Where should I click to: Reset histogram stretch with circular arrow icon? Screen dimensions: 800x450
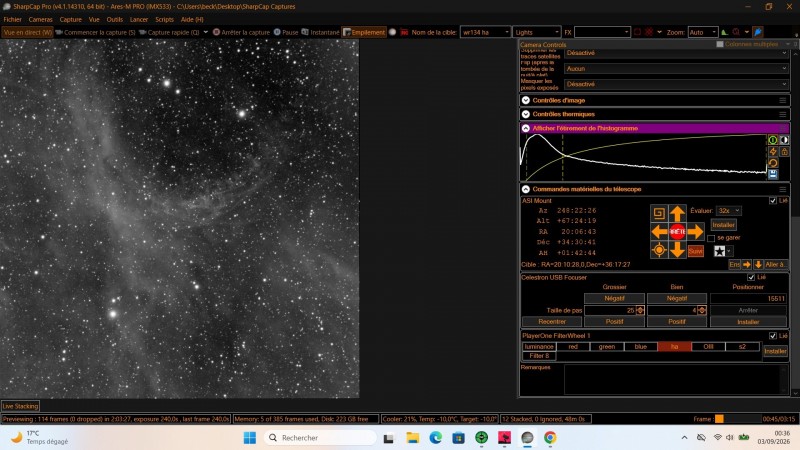pyautogui.click(x=773, y=163)
